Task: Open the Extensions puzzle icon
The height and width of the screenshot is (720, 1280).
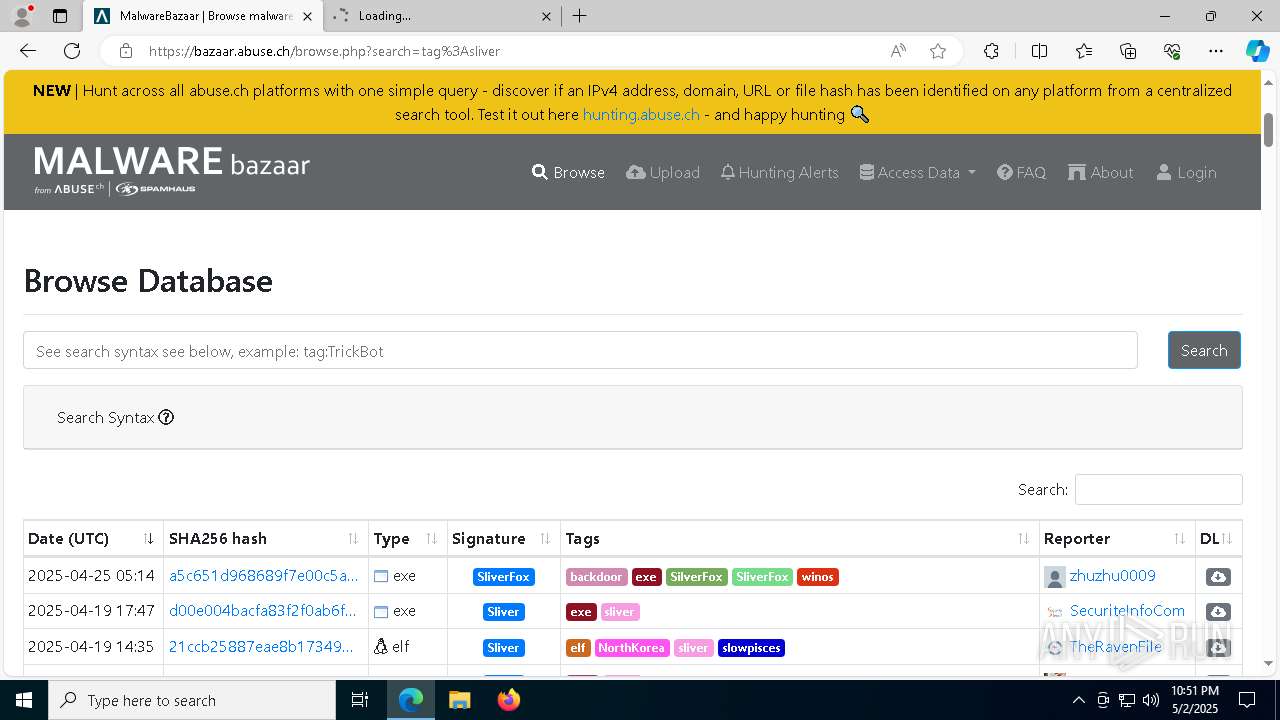Action: (991, 51)
